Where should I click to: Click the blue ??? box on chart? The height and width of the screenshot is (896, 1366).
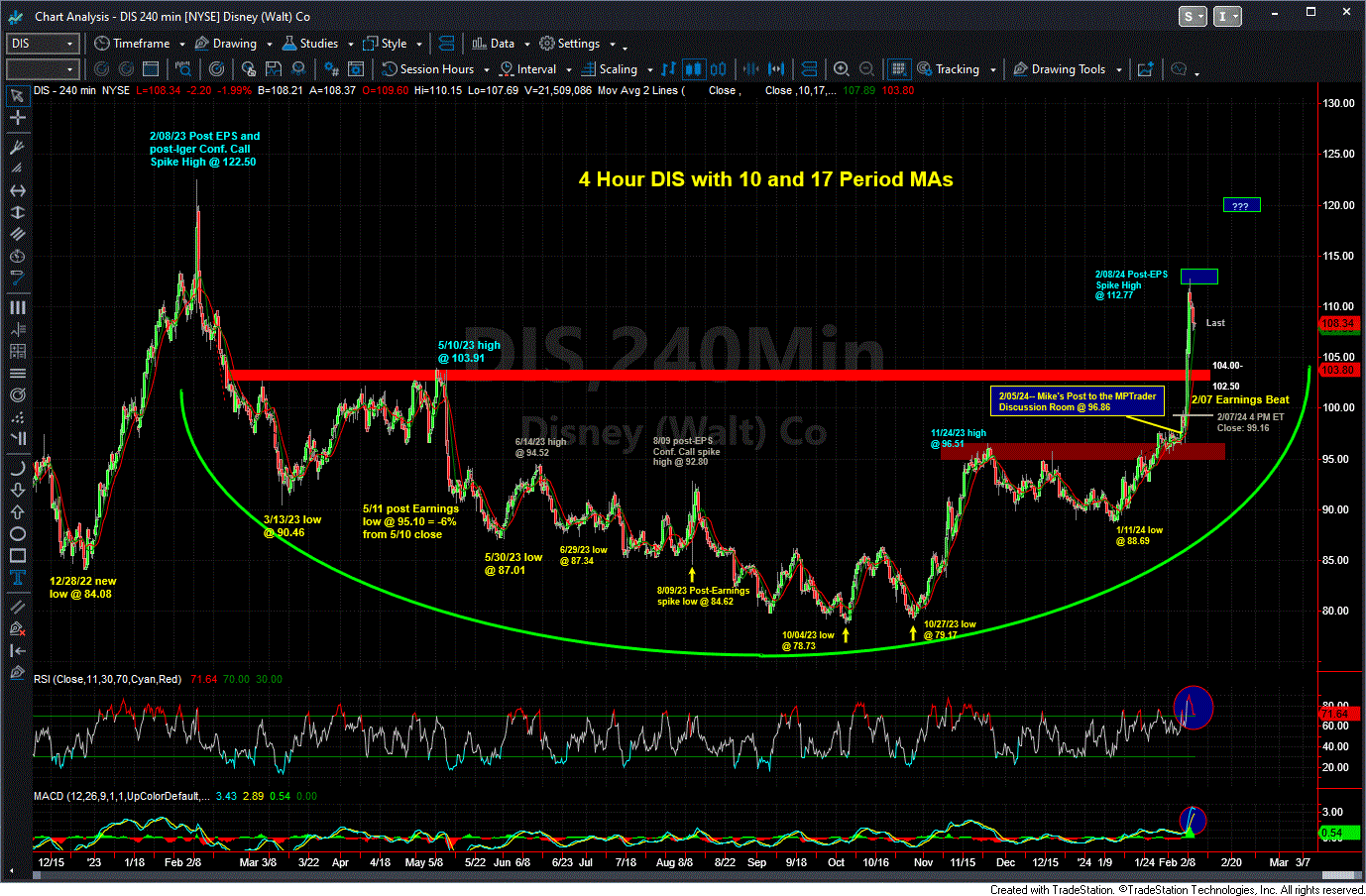[1241, 205]
